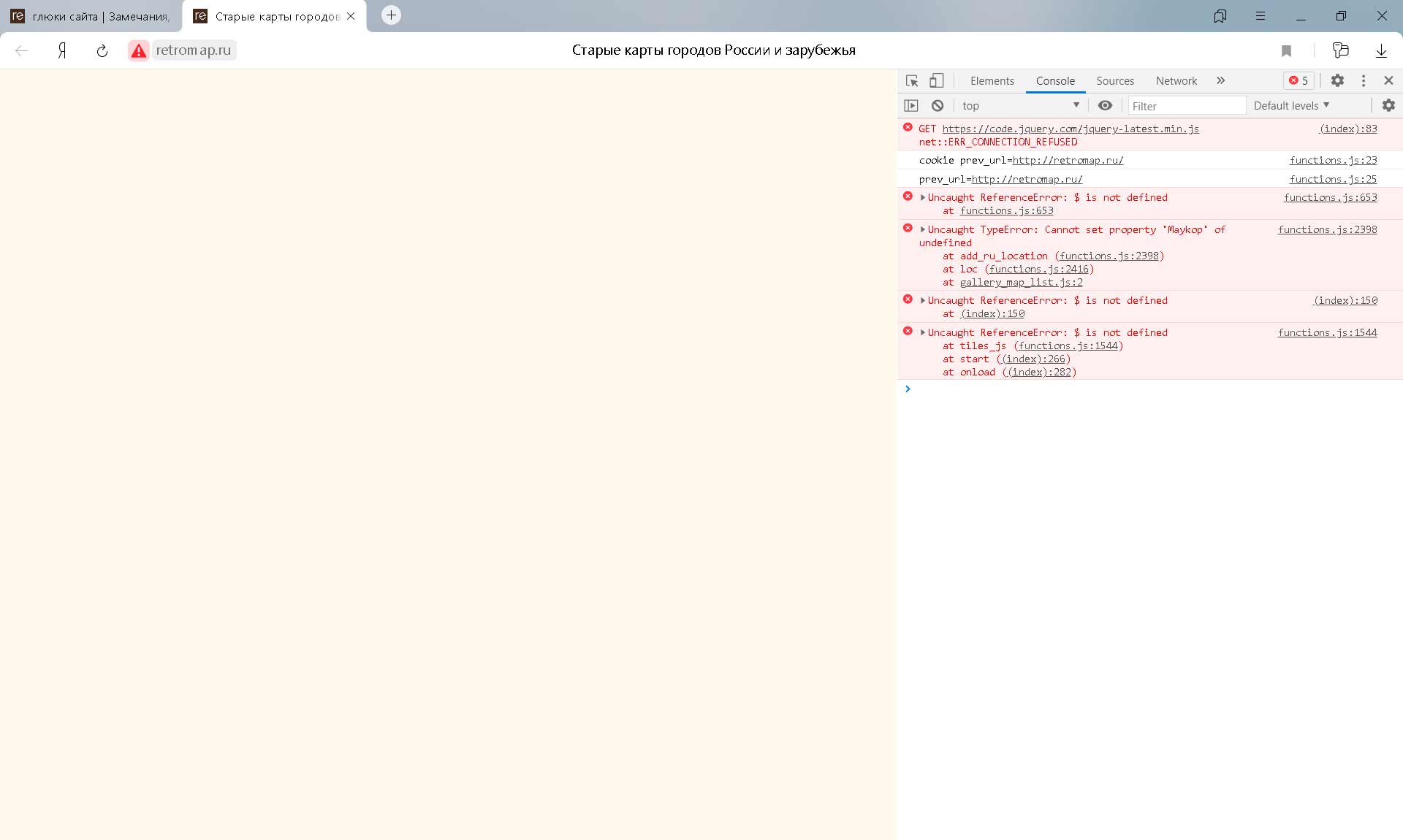1403x840 pixels.
Task: Toggle device toolbar emulation icon
Action: pos(936,81)
